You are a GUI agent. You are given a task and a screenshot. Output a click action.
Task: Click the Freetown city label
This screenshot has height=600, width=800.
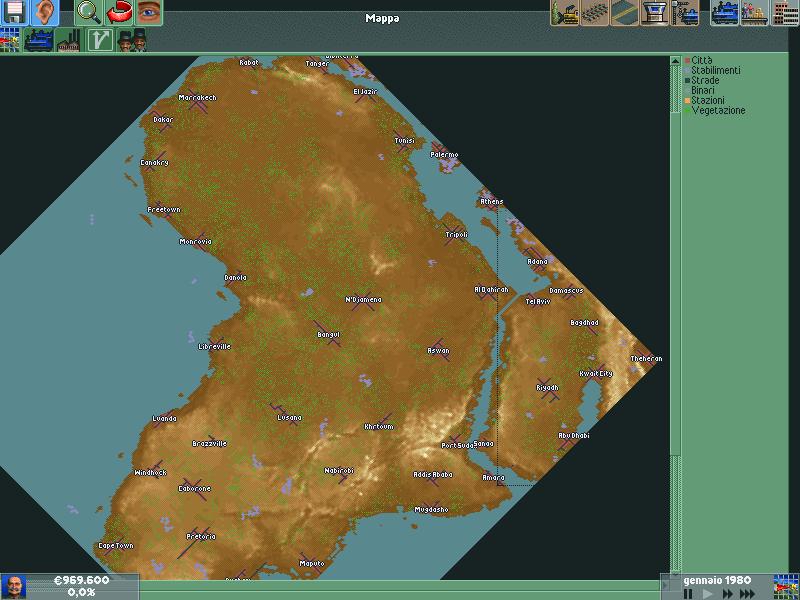(164, 210)
